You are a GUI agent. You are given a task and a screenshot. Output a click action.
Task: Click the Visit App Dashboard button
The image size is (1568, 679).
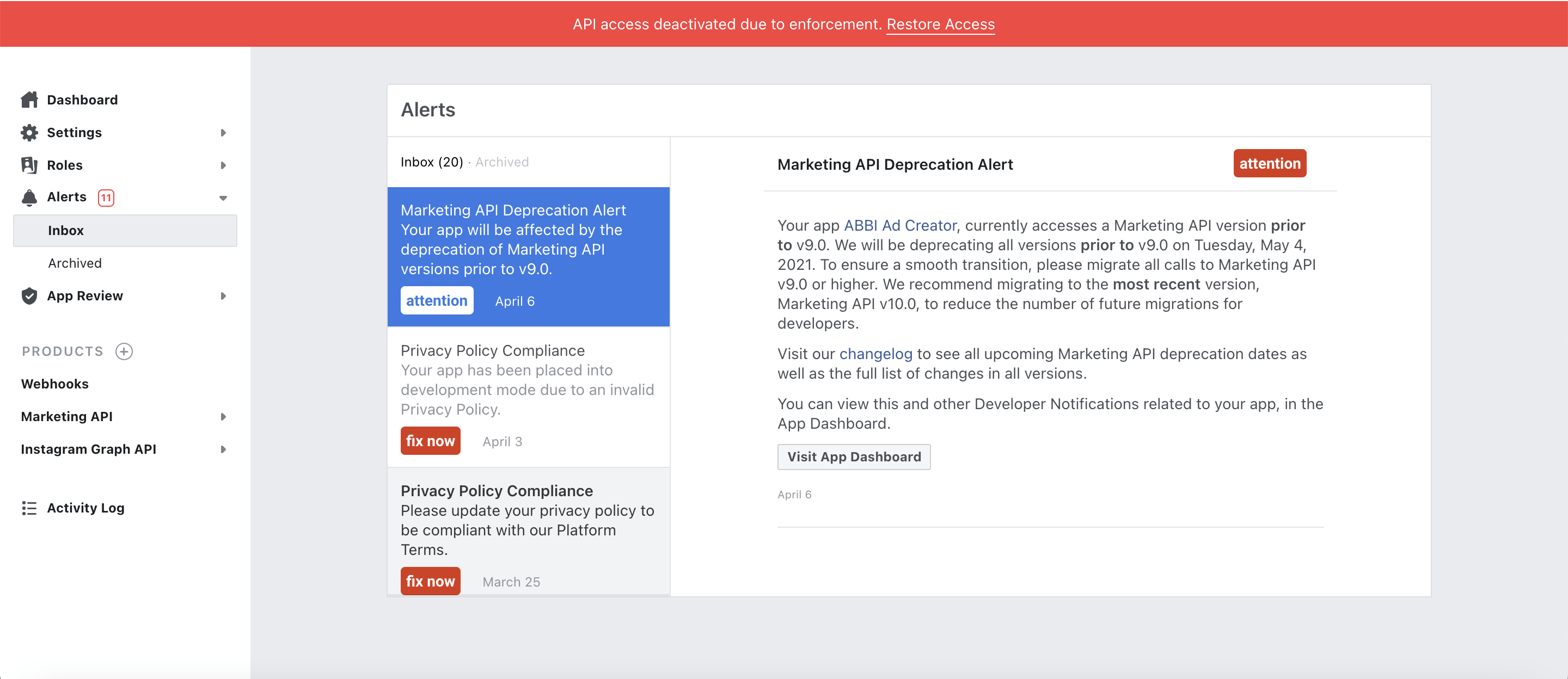pos(854,457)
